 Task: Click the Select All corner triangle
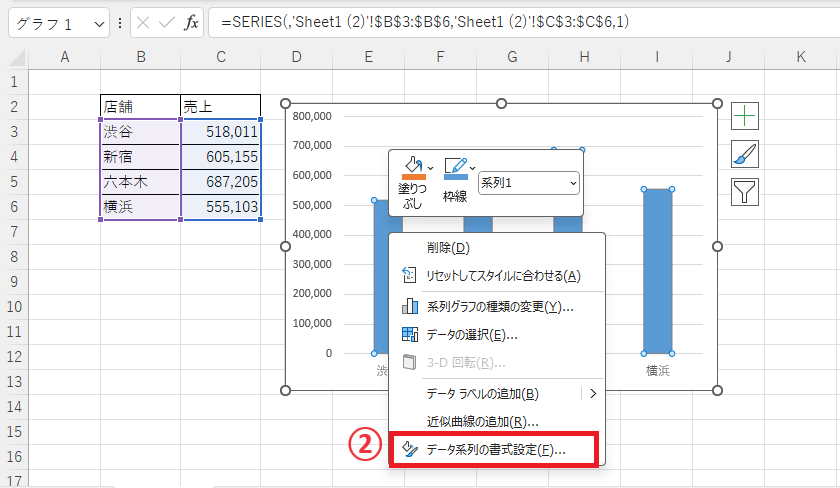tap(17, 57)
